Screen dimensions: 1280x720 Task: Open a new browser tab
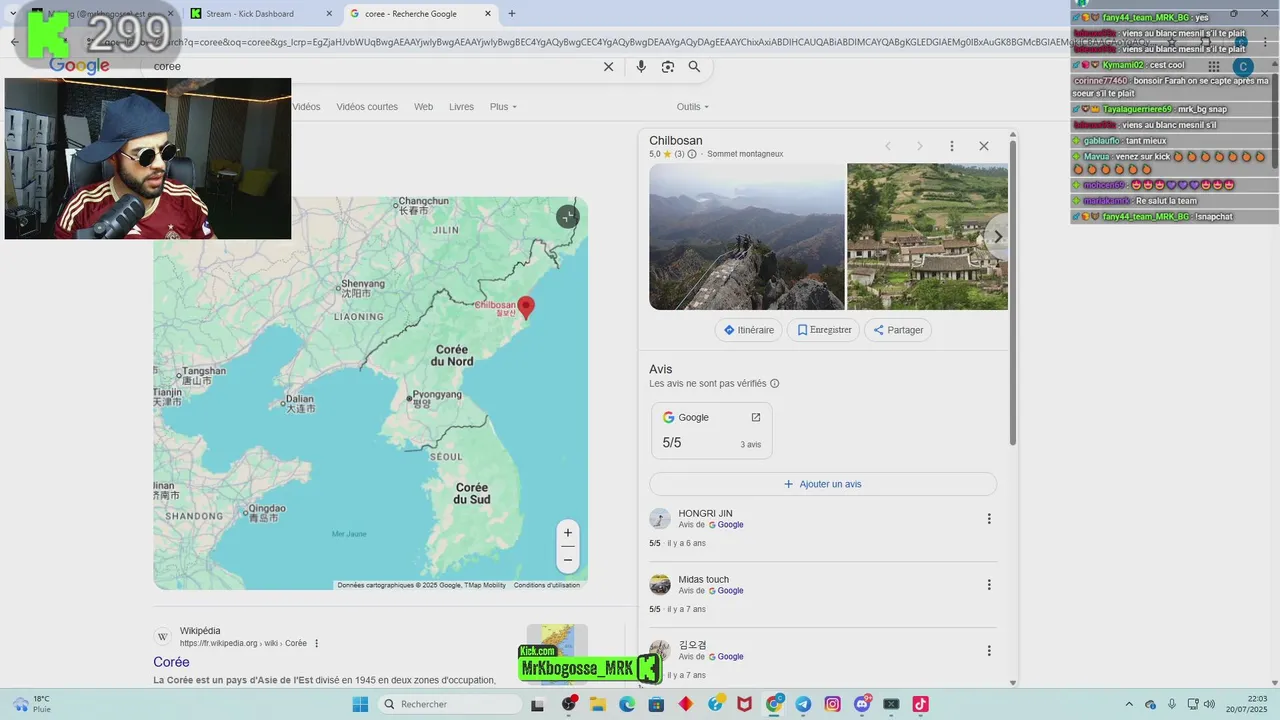(x=512, y=14)
